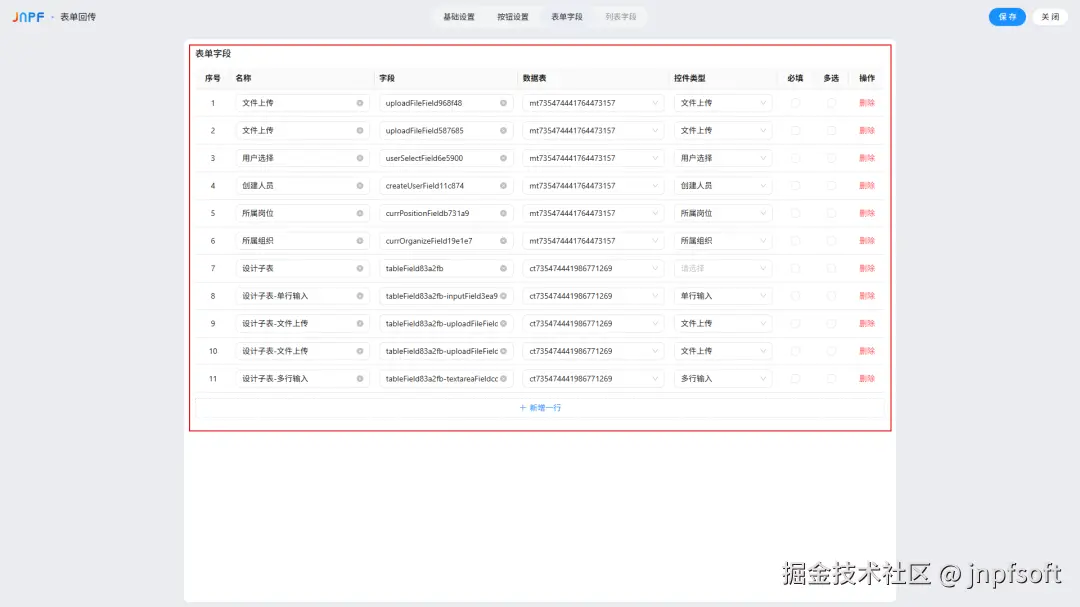Delete the 用户选择 row
Image resolution: width=1080 pixels, height=607 pixels.
866,158
